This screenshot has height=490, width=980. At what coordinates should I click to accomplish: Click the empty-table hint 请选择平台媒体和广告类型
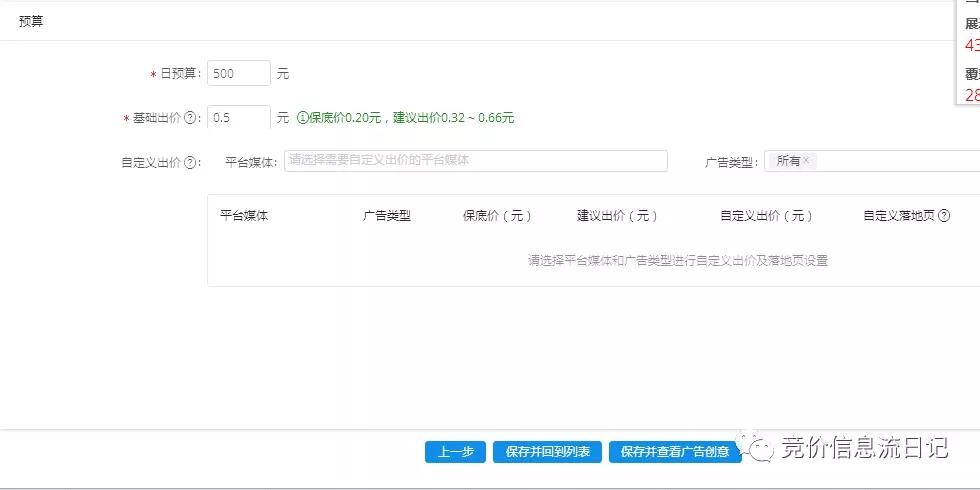point(678,261)
